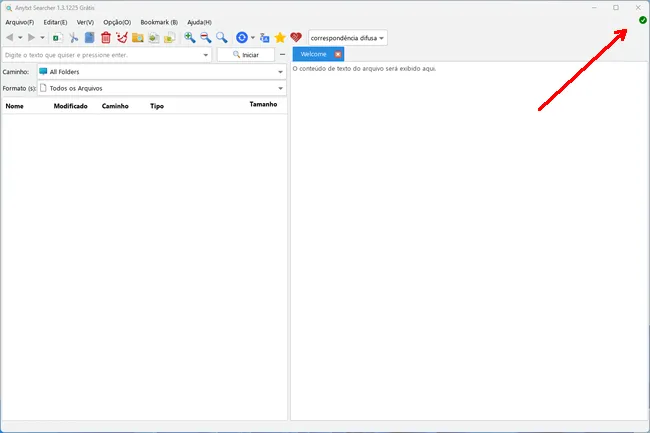Screen dimensions: 650x433
Task: Sort results by Tamanho column
Action: [x=263, y=104]
